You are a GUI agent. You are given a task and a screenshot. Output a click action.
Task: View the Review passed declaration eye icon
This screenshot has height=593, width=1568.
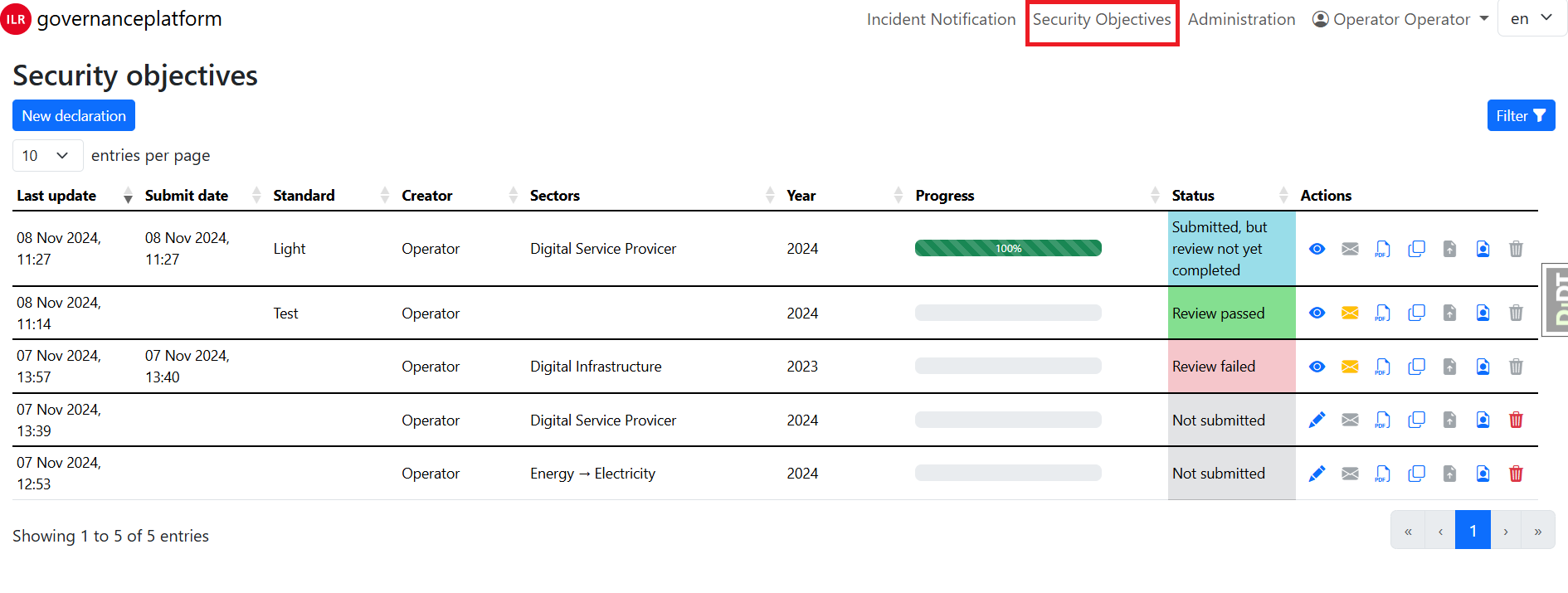(x=1317, y=313)
